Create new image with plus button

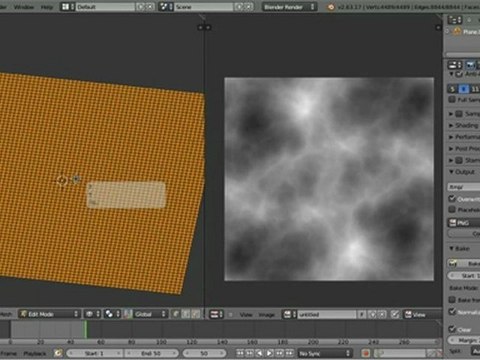click(372, 314)
